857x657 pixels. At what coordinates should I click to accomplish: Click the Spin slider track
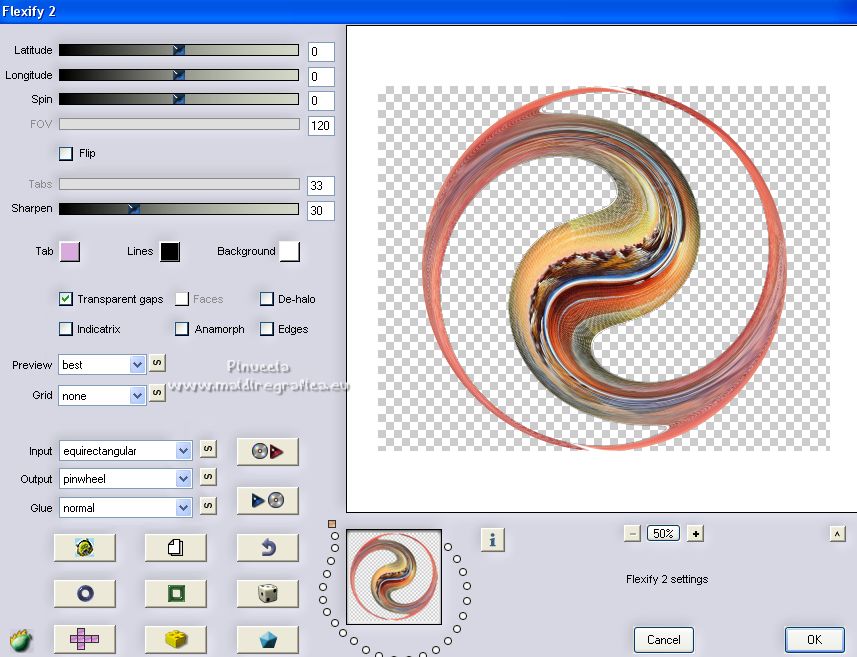(179, 99)
